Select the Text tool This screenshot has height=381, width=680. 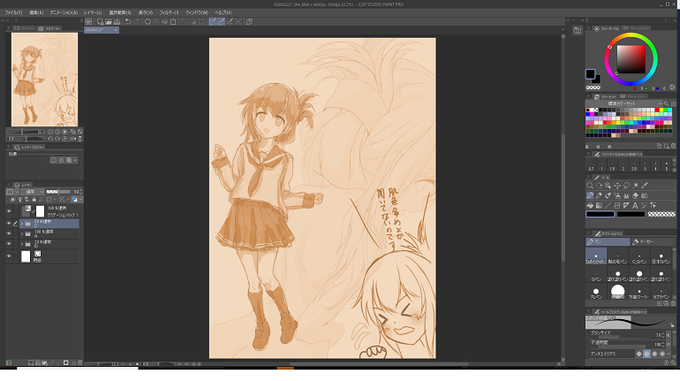click(635, 205)
